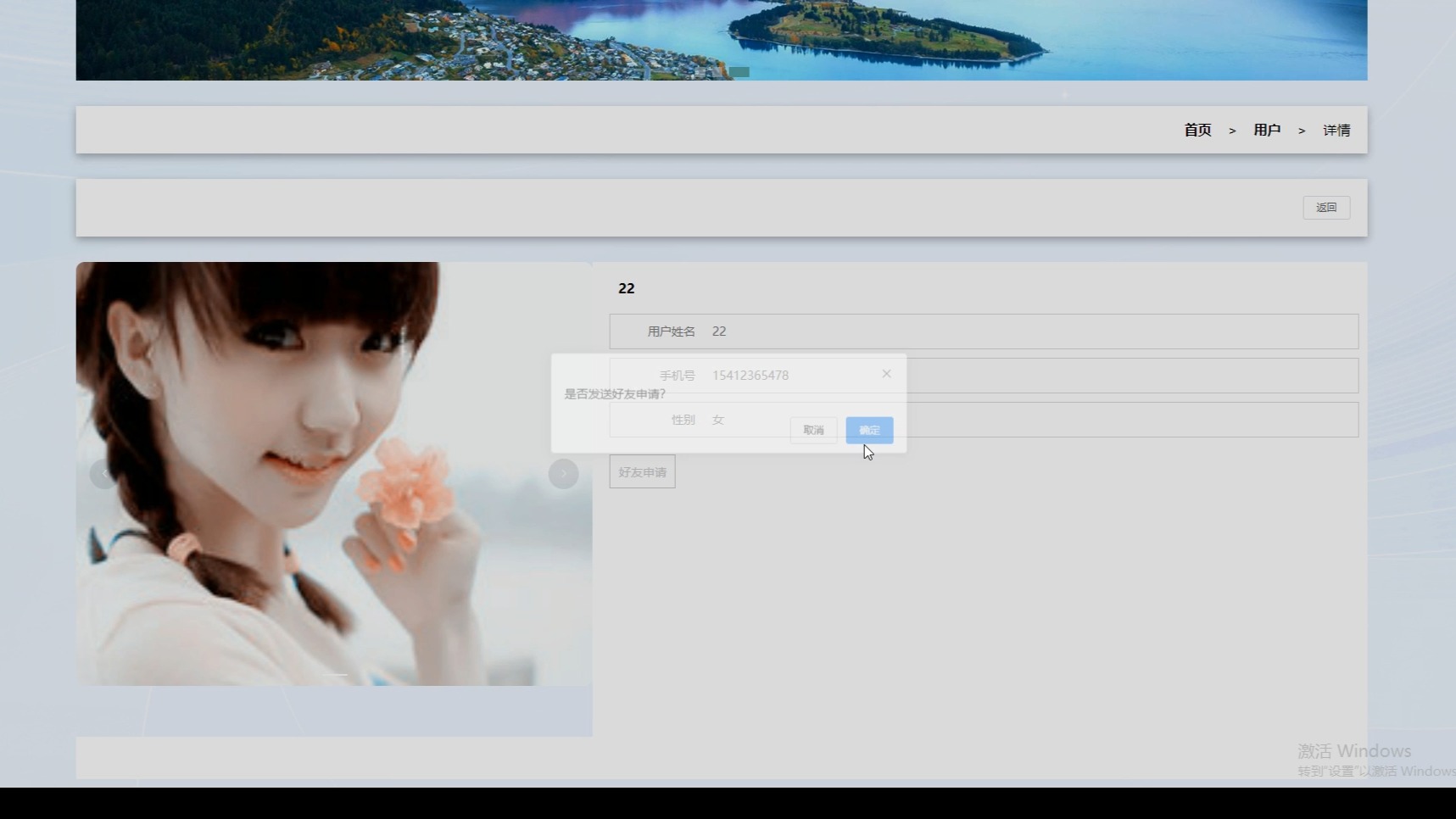The height and width of the screenshot is (819, 1456).
Task: Click the 用户姓名 label
Action: (x=671, y=331)
